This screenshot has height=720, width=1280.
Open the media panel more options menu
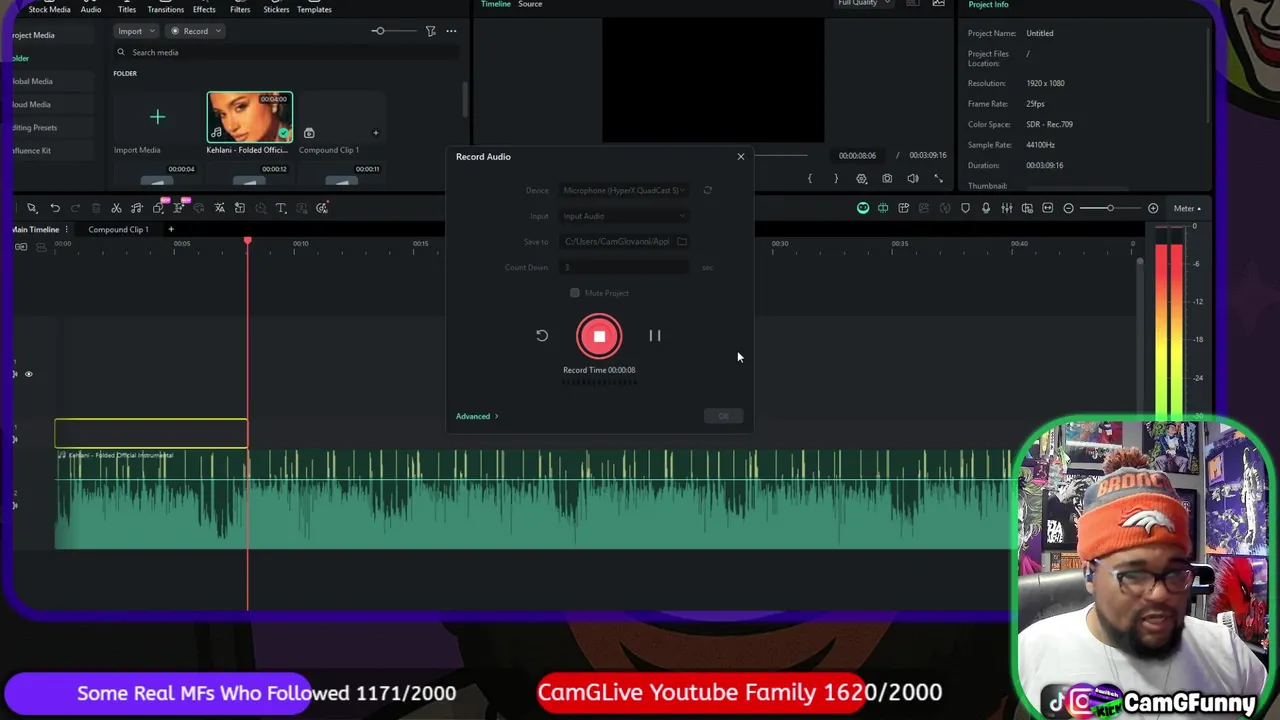[x=451, y=31]
